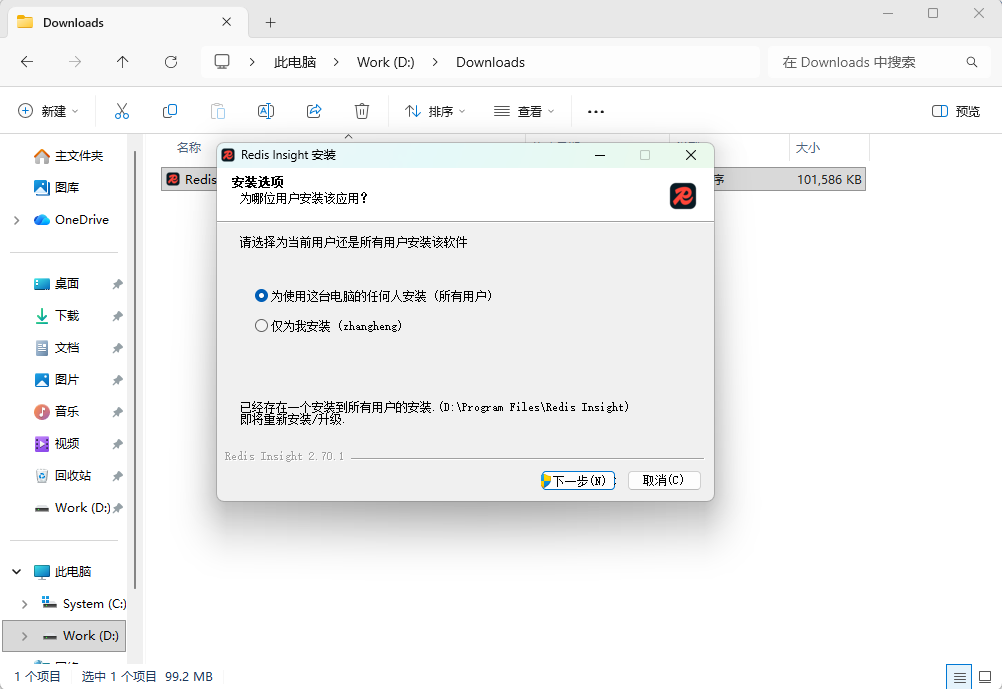Open the 查看 view dropdown
The width and height of the screenshot is (1002, 689).
click(524, 111)
